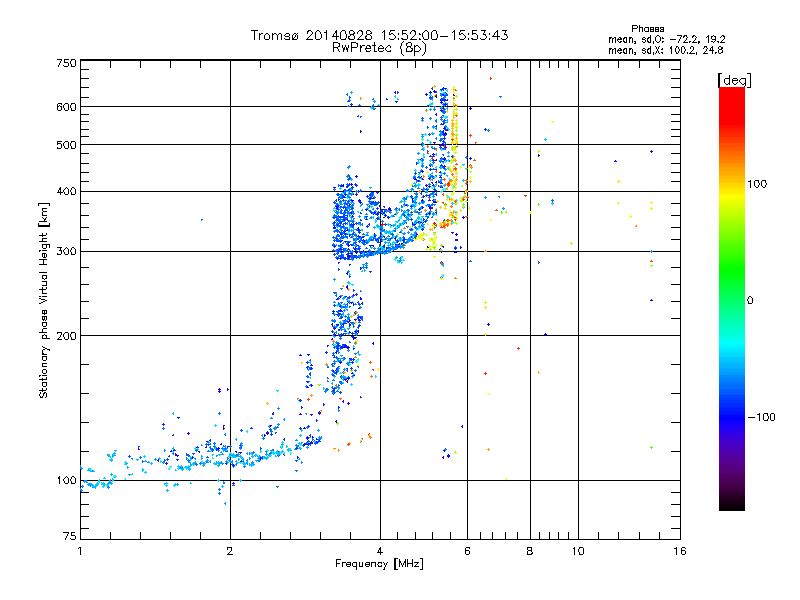
Task: Click the y-axis tick label '500'
Action: tap(66, 145)
